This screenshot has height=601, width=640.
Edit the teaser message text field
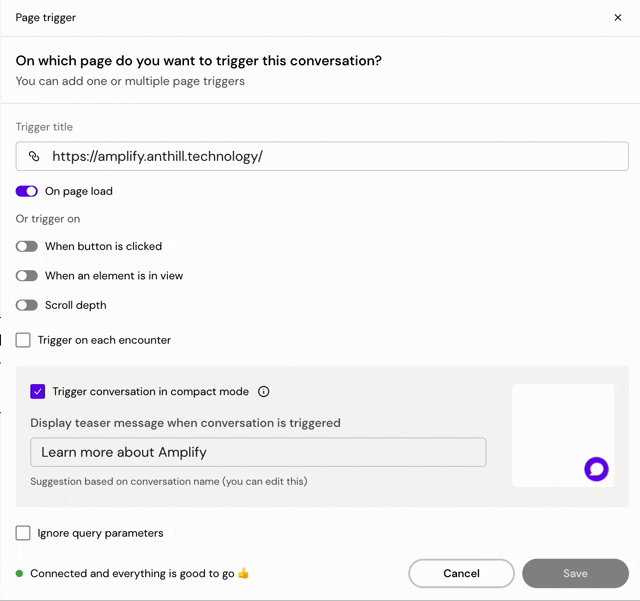click(258, 452)
